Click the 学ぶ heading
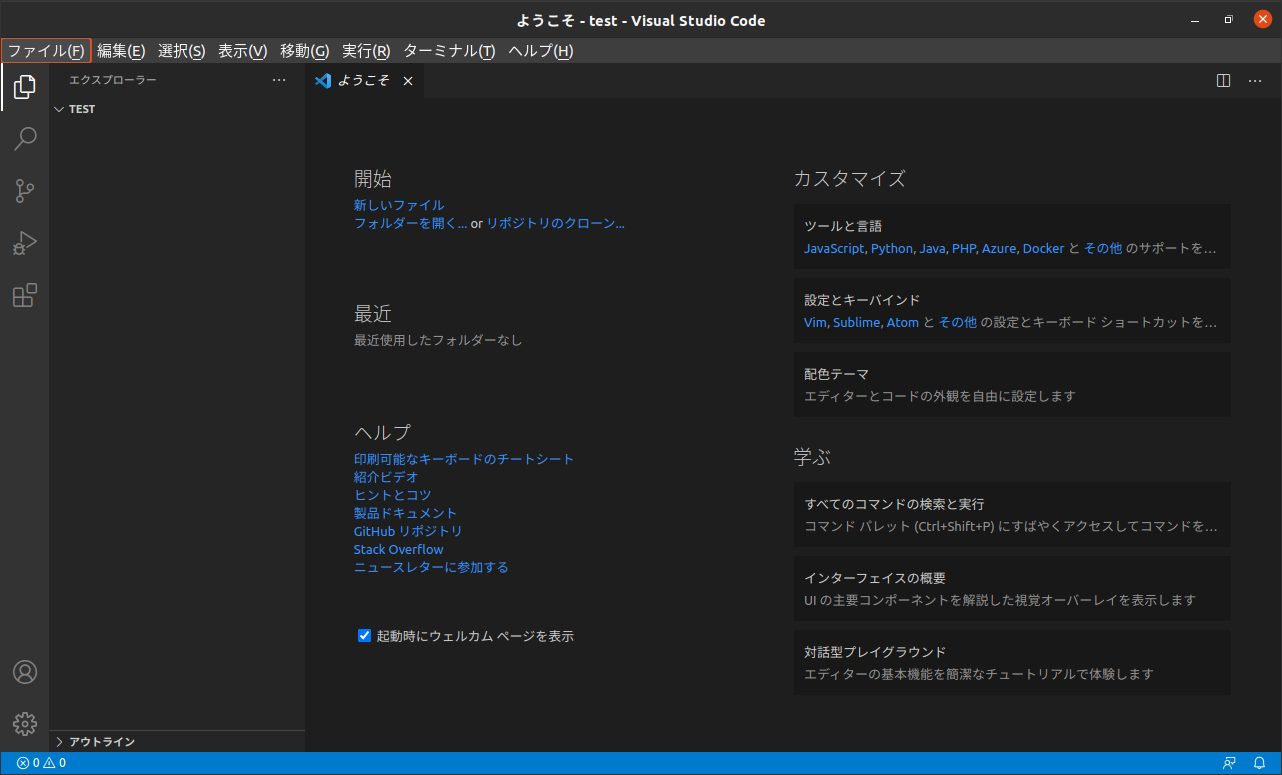 (813, 457)
